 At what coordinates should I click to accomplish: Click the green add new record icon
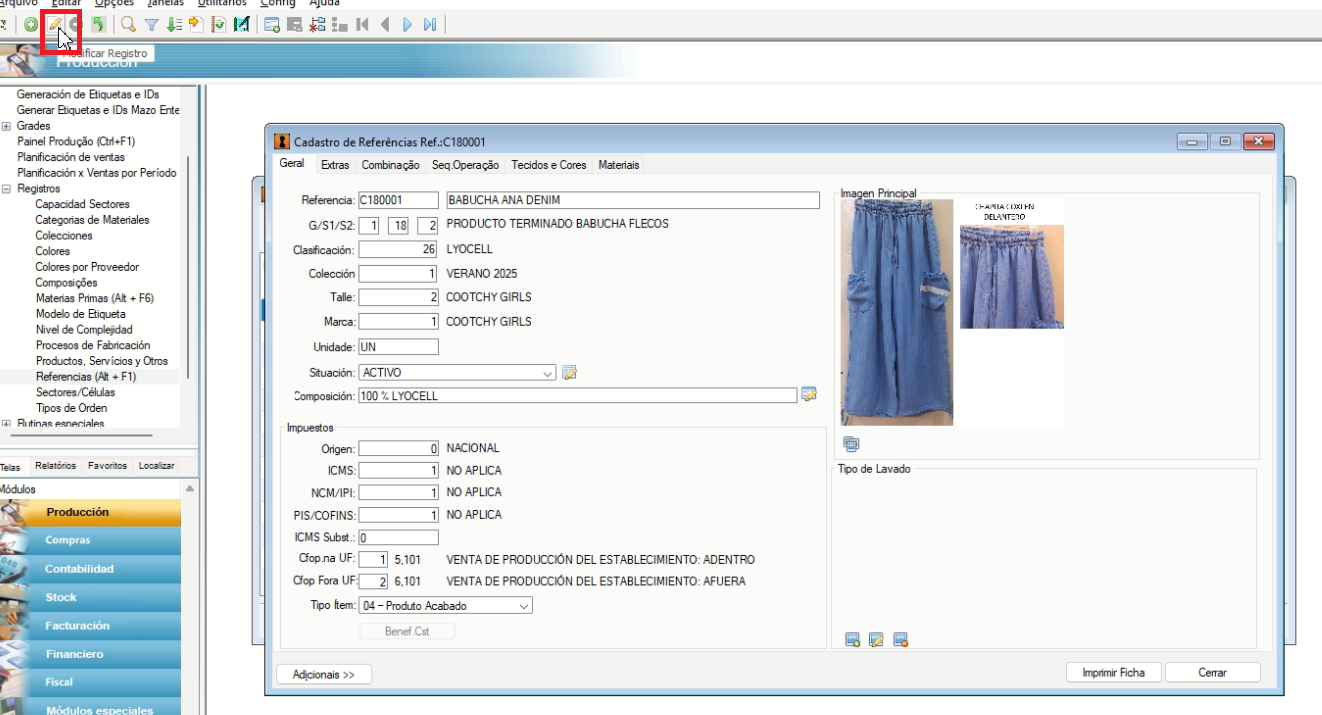(31, 25)
